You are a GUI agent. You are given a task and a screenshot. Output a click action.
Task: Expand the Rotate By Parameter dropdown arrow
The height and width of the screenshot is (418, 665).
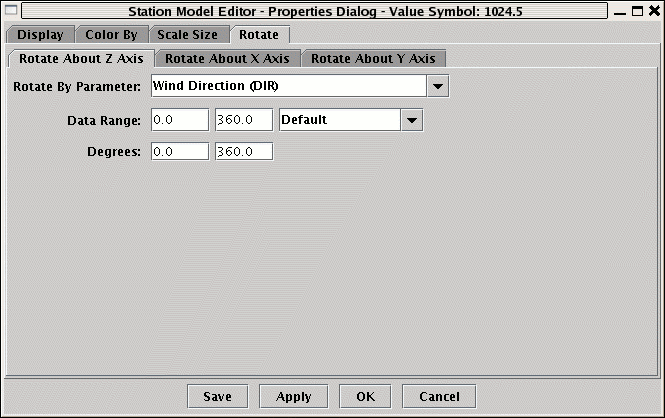tap(437, 87)
